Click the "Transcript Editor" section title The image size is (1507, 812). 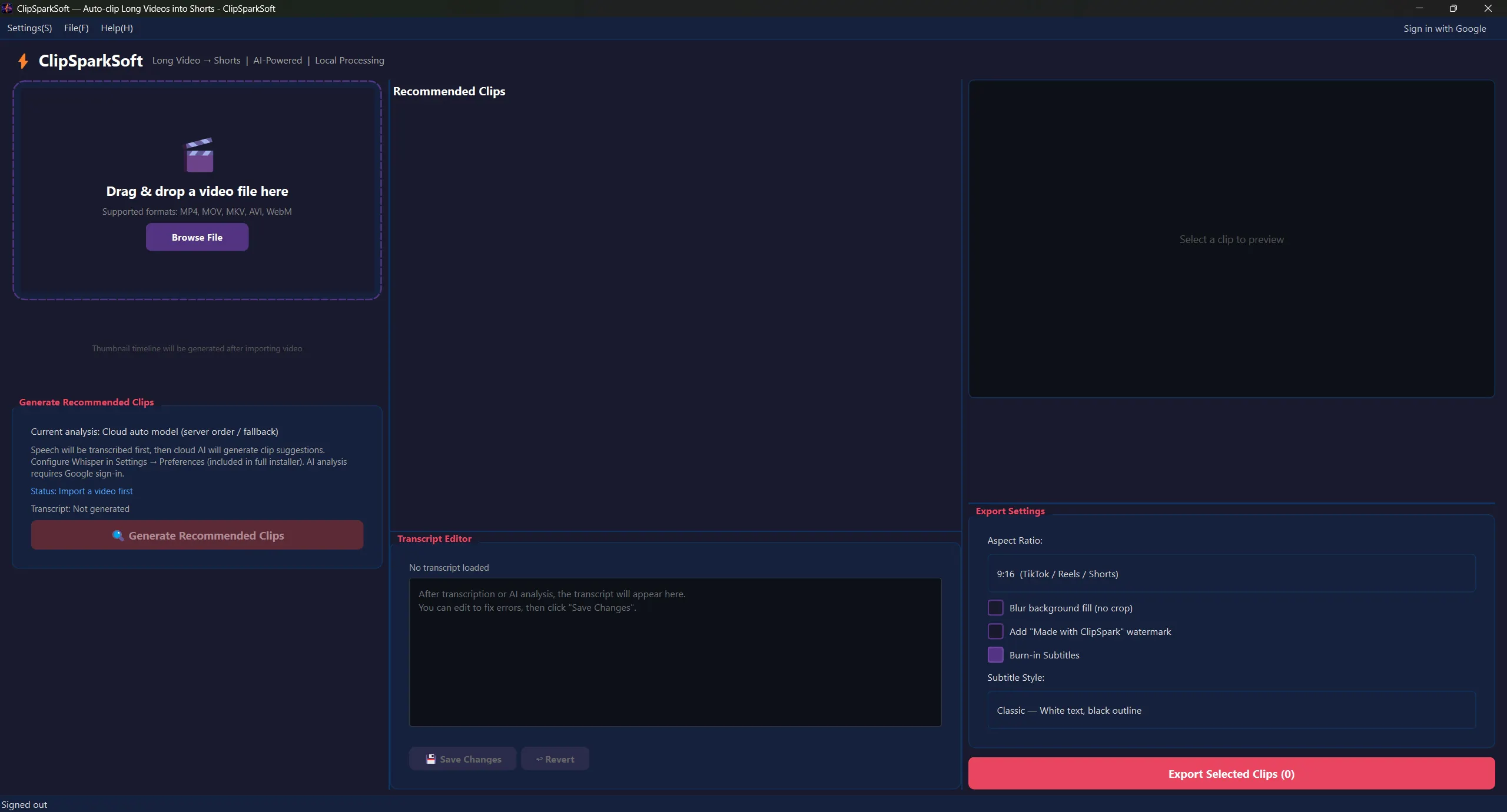pyautogui.click(x=434, y=538)
